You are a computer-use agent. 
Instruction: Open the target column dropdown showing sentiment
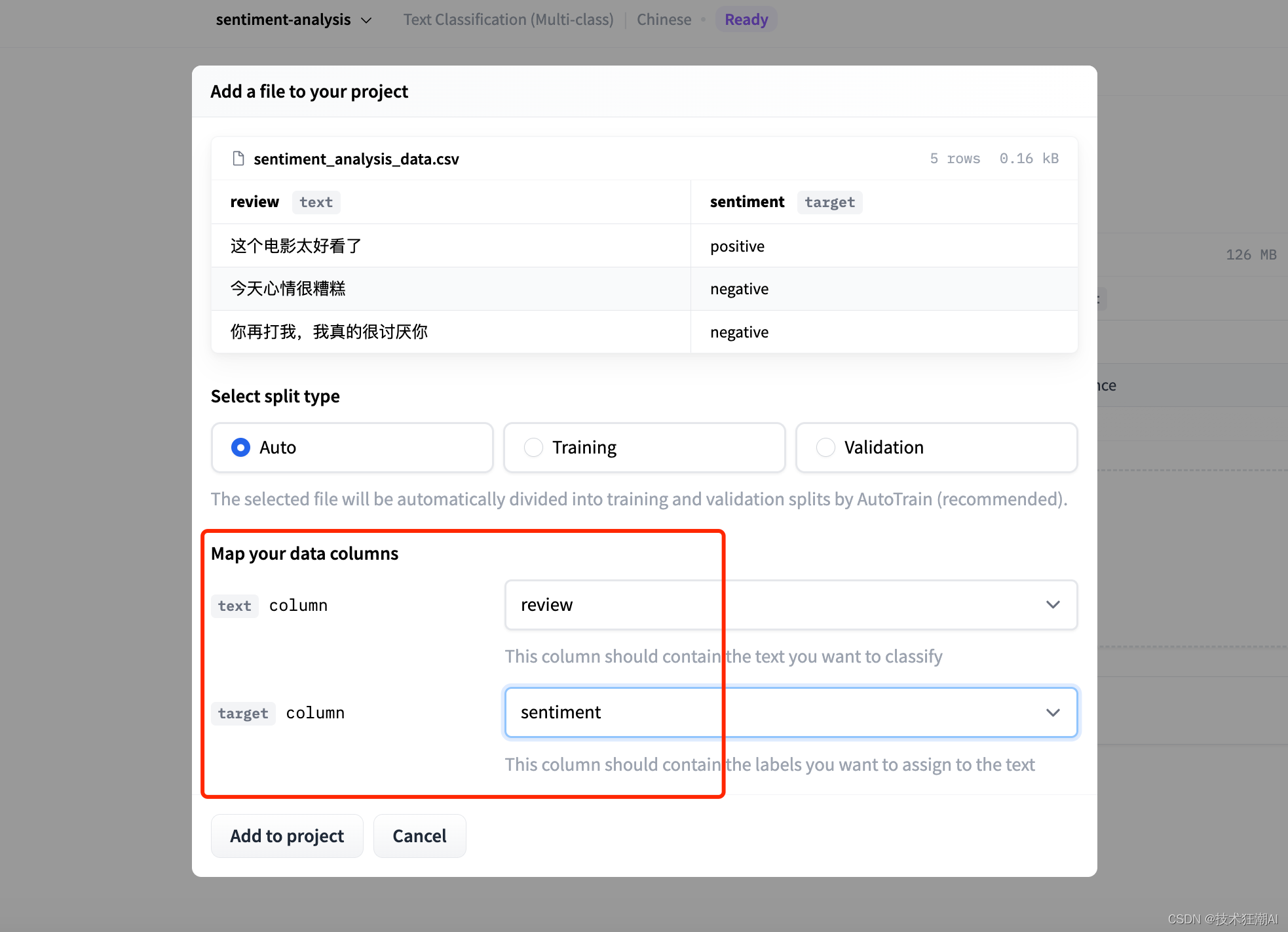(721, 712)
